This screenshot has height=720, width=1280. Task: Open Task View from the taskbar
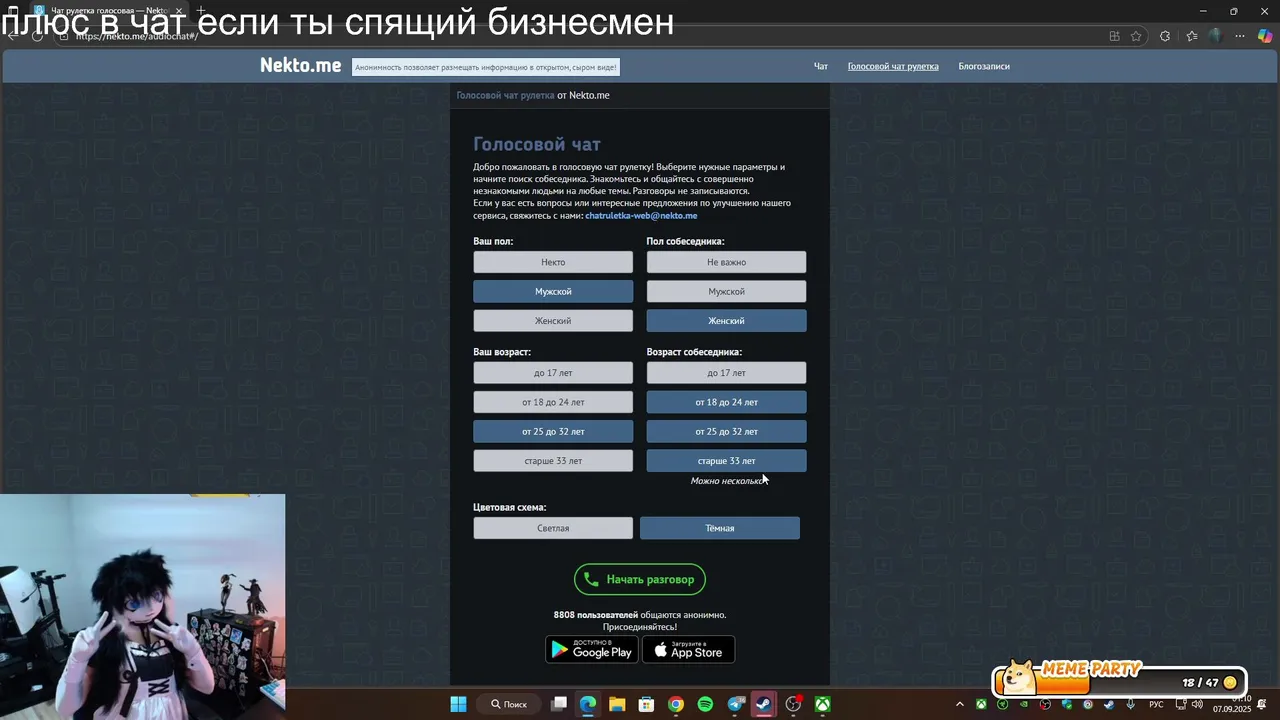tap(559, 704)
